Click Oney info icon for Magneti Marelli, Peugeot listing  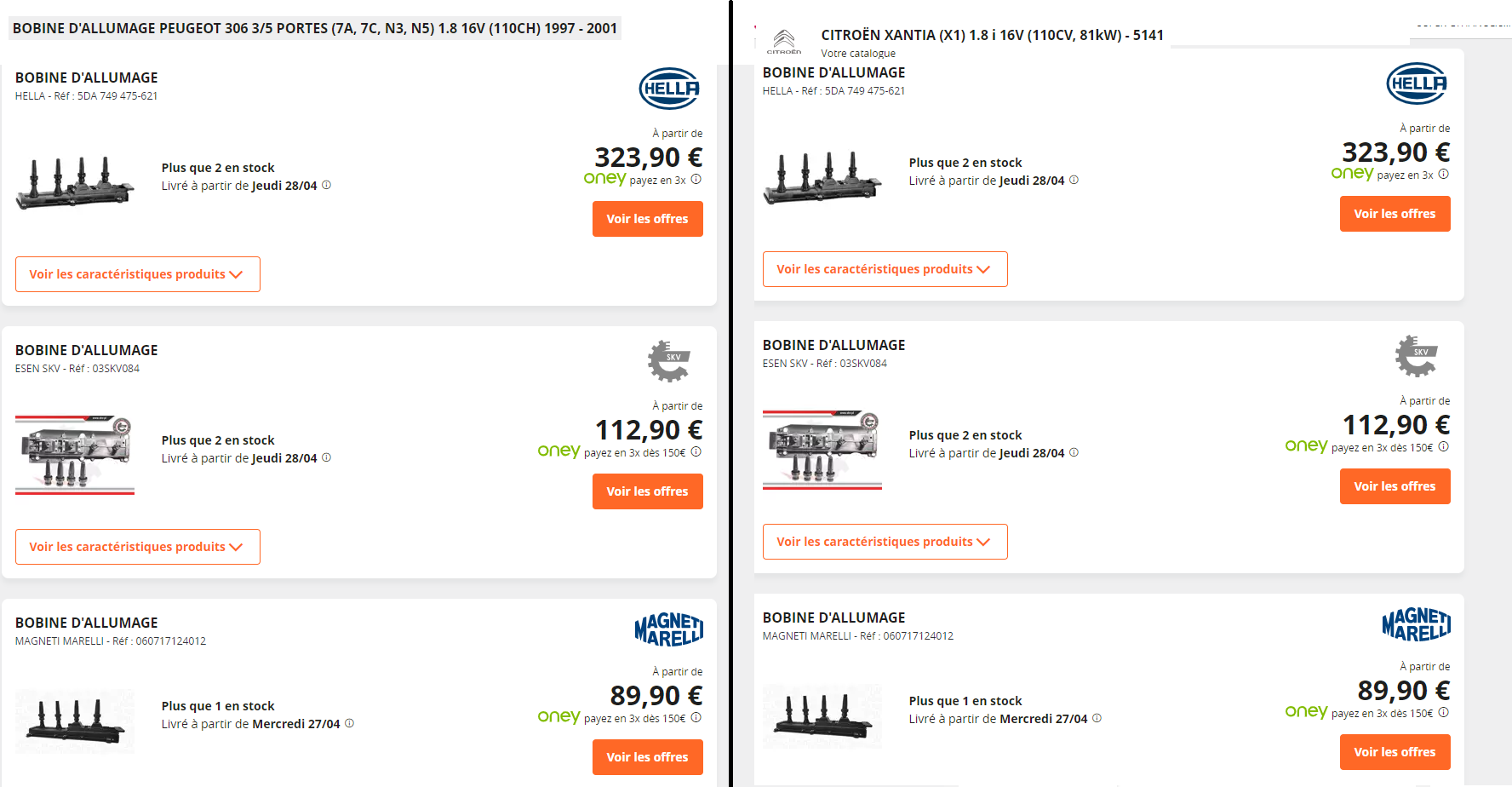[x=696, y=717]
